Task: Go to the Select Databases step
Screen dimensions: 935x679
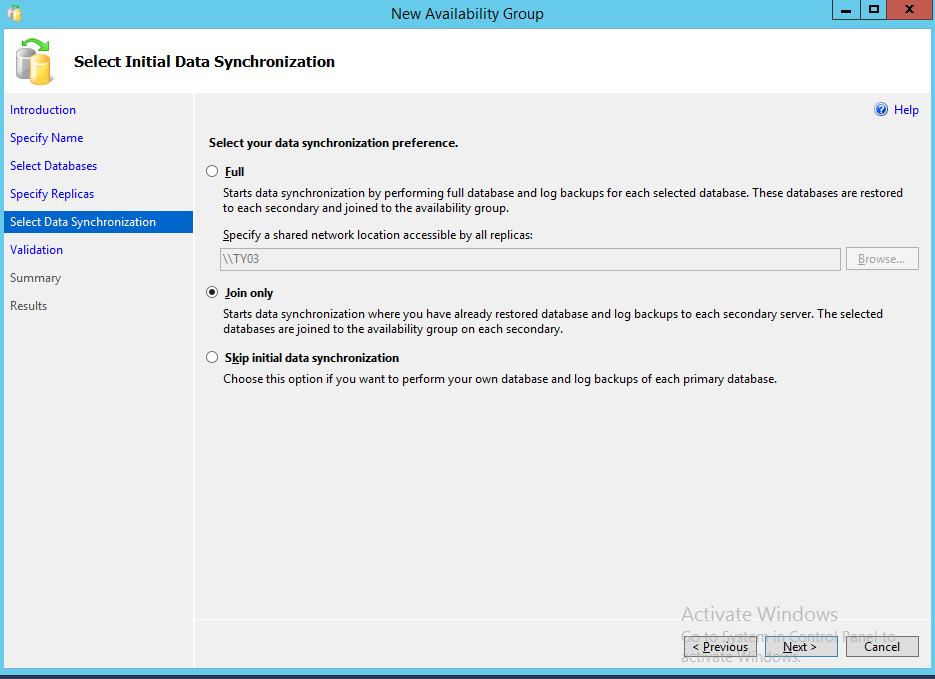Action: click(x=53, y=166)
